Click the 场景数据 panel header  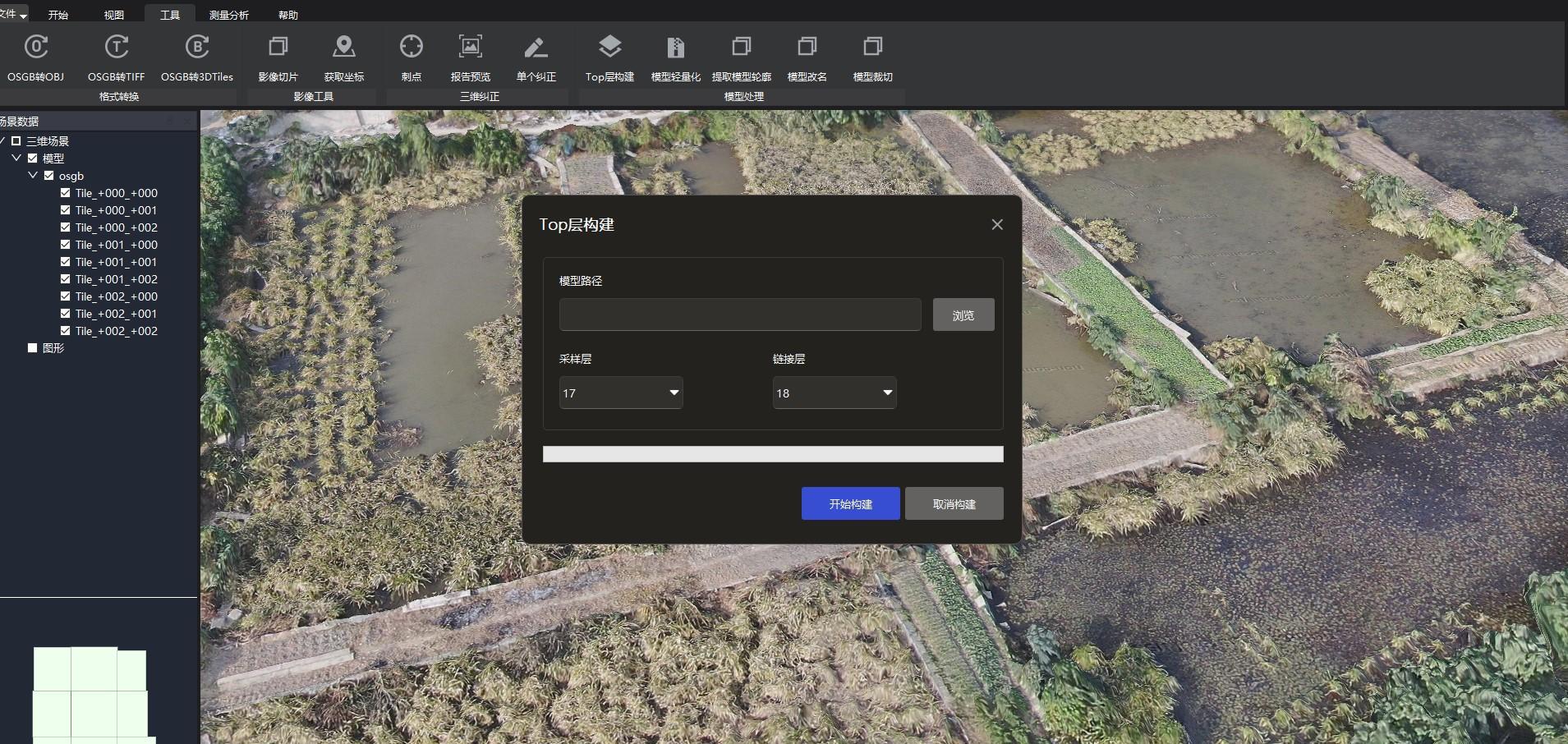pyautogui.click(x=99, y=121)
